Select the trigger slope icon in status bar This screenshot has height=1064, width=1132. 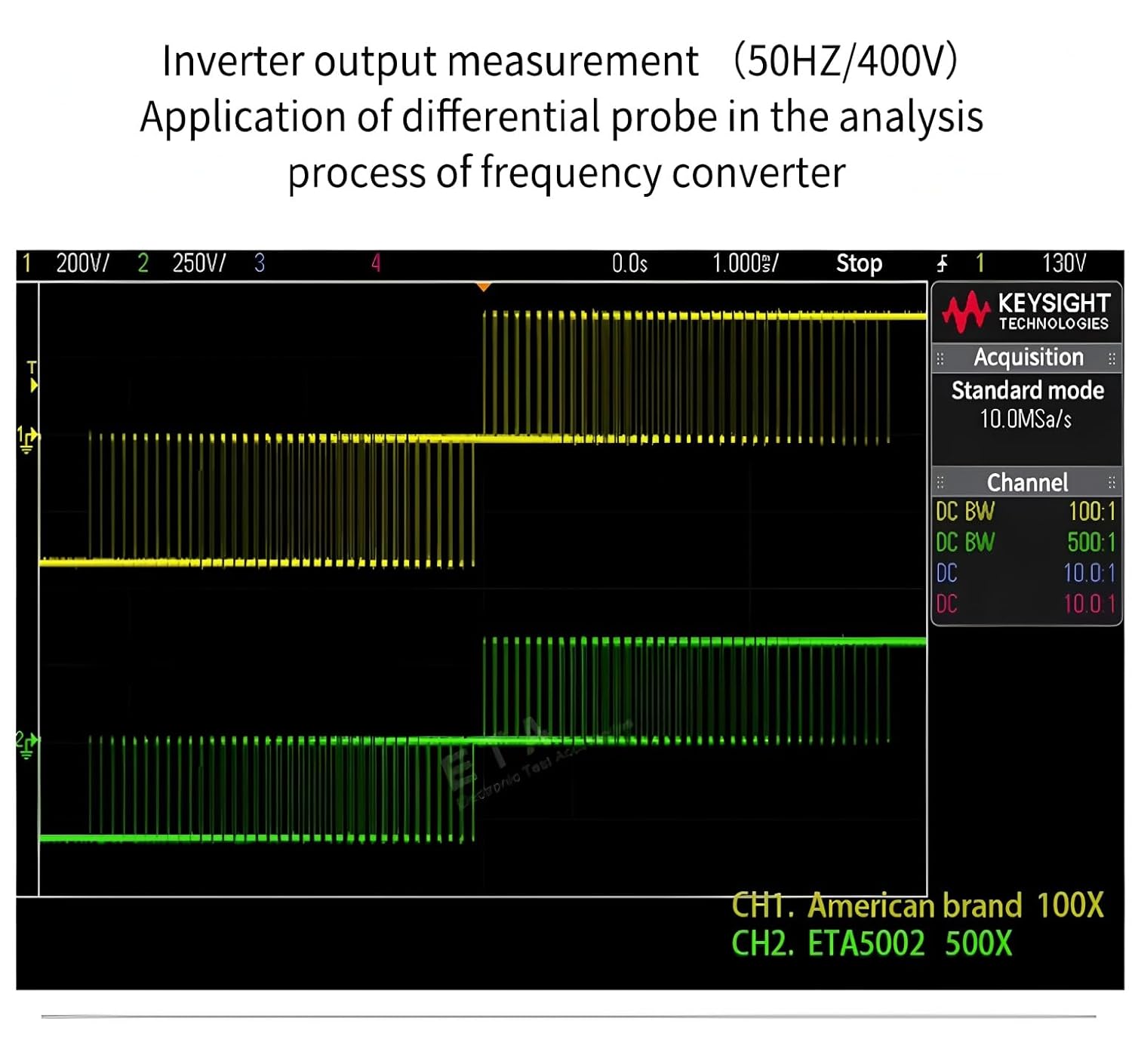[942, 263]
